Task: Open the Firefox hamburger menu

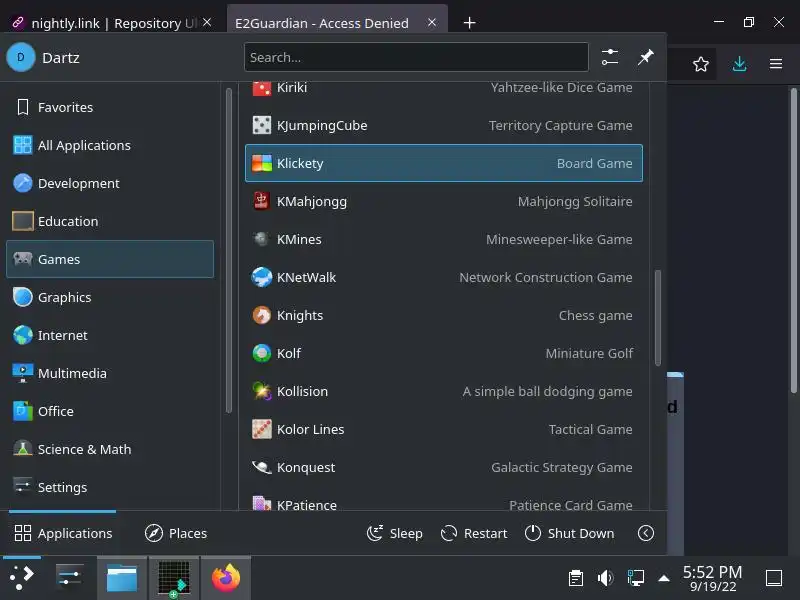Action: (776, 64)
